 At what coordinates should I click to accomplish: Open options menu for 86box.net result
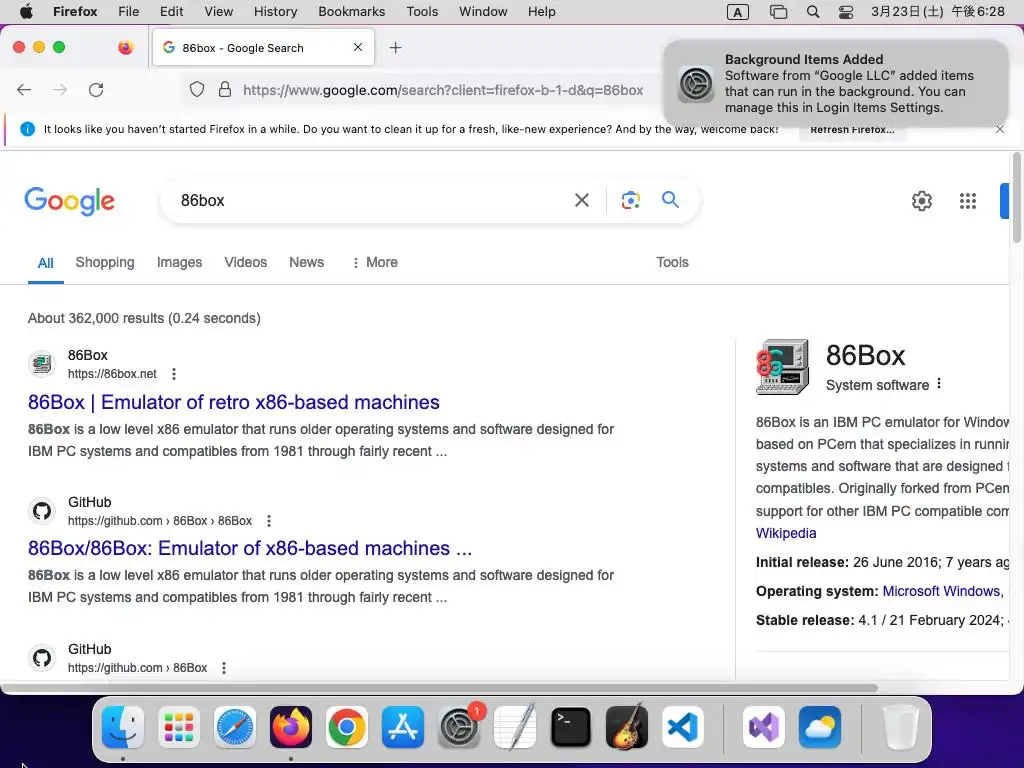point(174,374)
